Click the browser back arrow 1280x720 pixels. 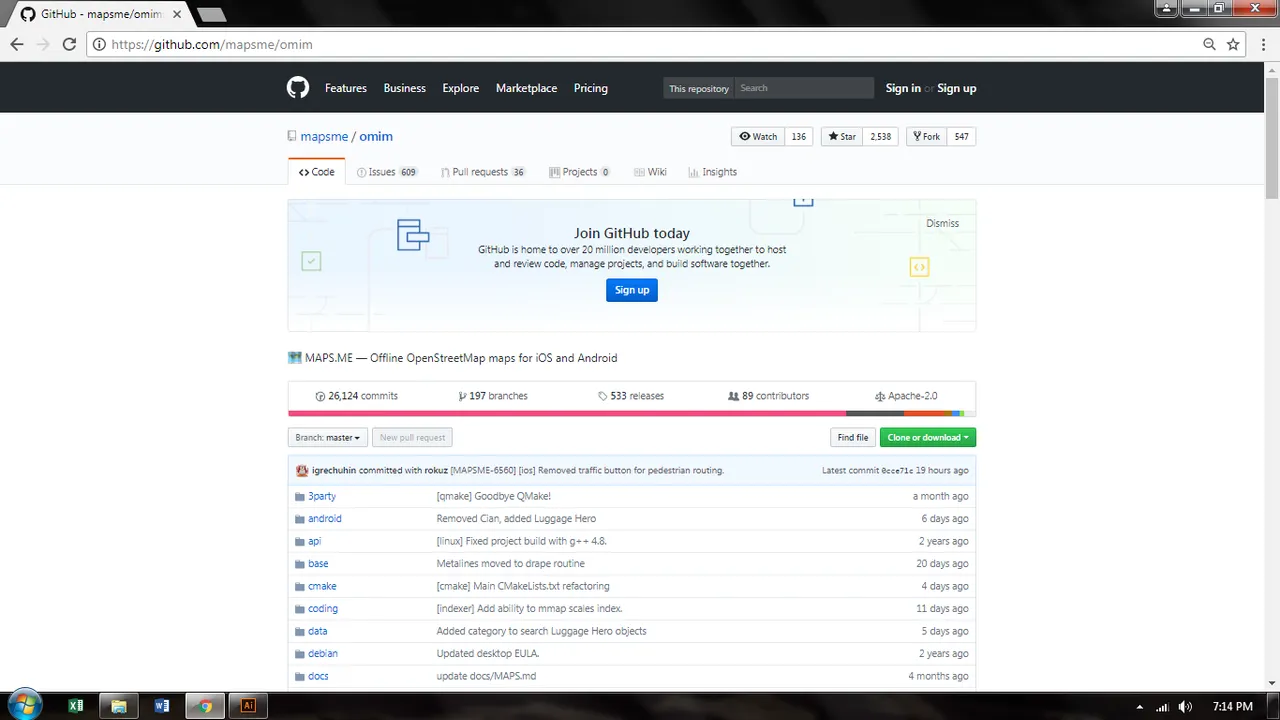17,44
